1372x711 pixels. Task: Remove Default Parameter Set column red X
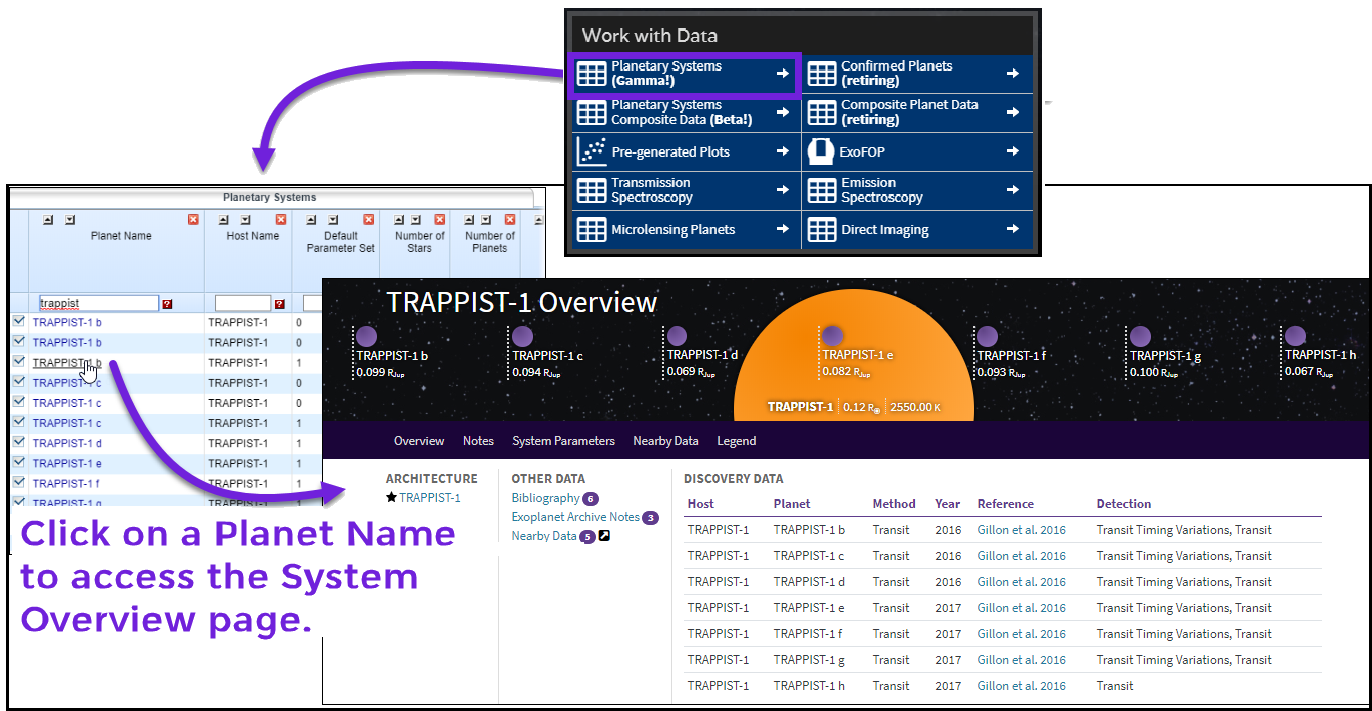point(368,220)
